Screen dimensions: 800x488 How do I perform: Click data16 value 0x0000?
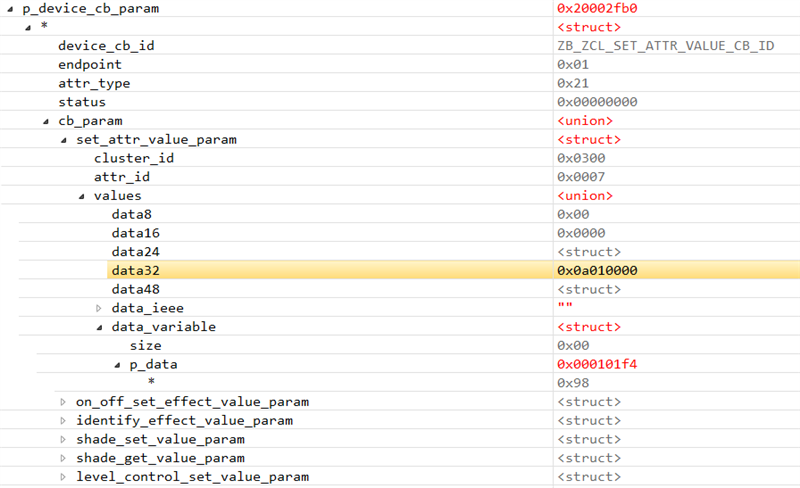[581, 233]
